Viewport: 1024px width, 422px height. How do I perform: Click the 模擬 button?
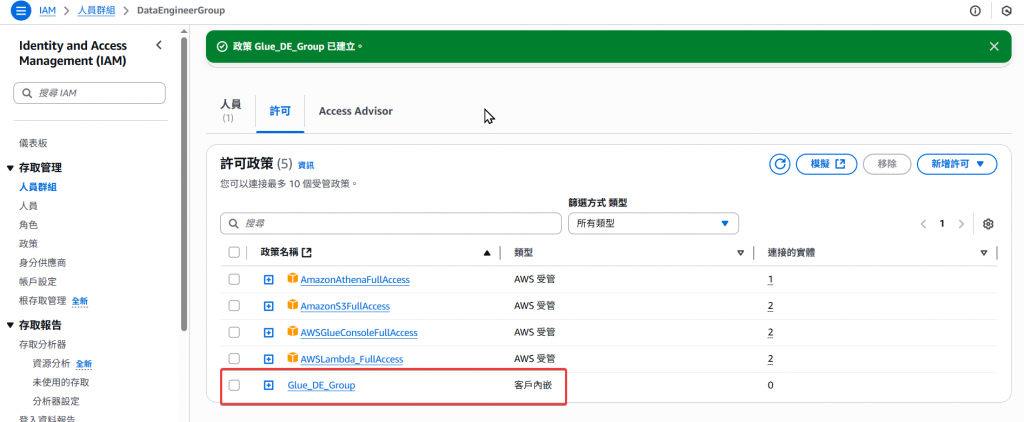point(827,164)
